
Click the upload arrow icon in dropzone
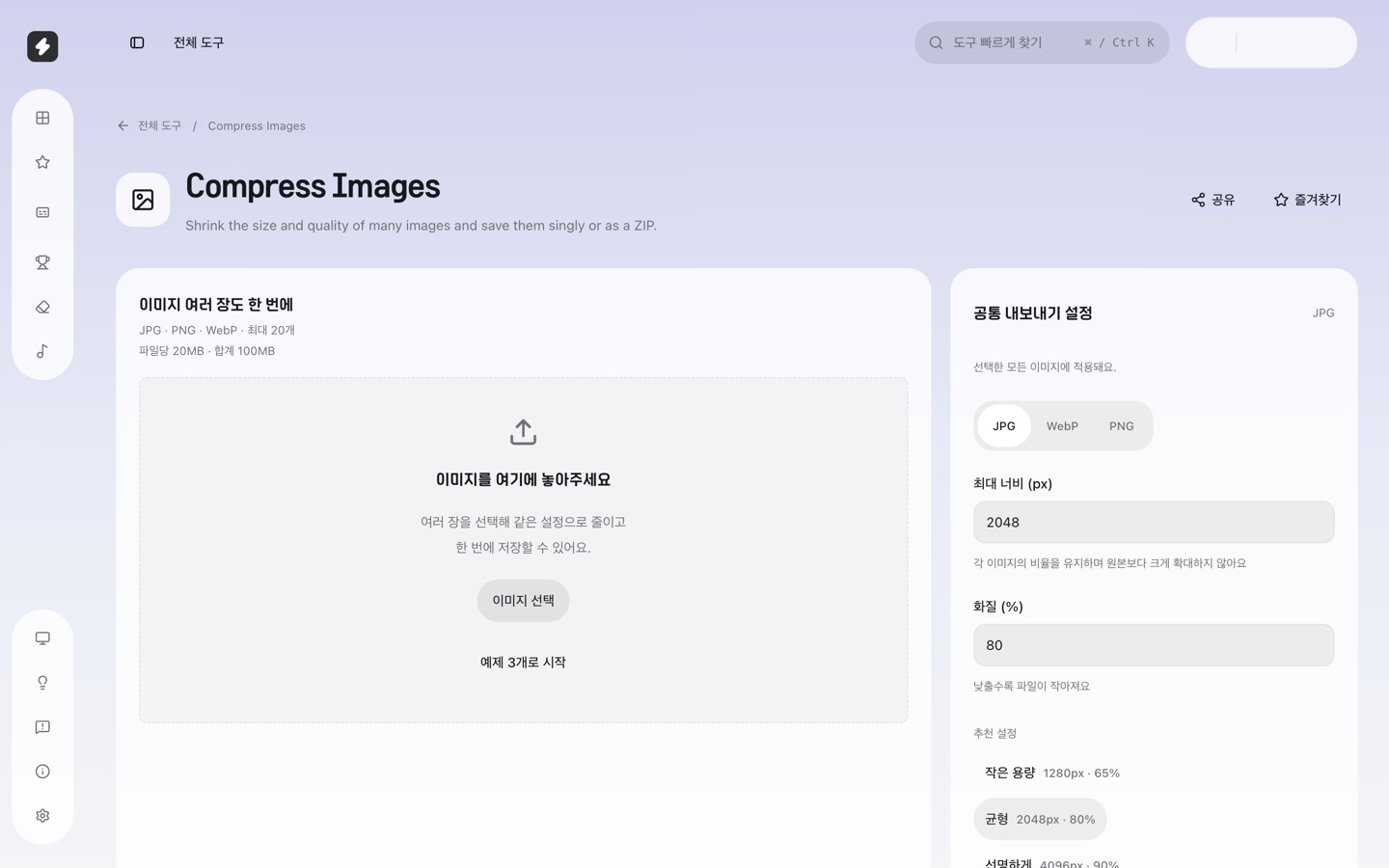pyautogui.click(x=523, y=432)
